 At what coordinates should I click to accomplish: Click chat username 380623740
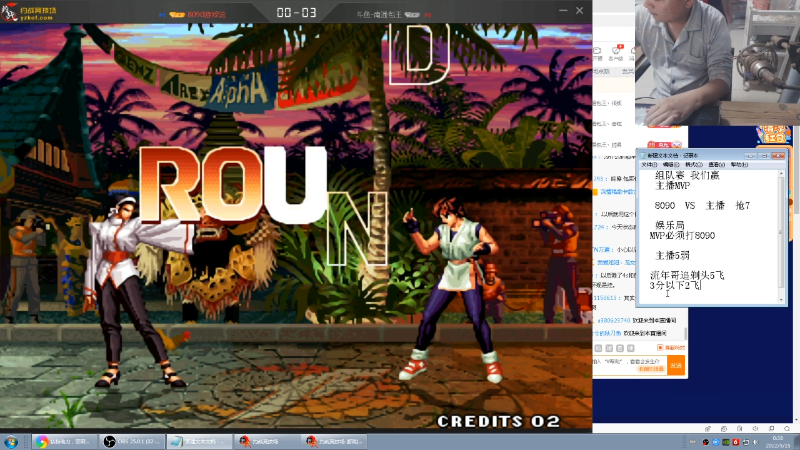(614, 320)
